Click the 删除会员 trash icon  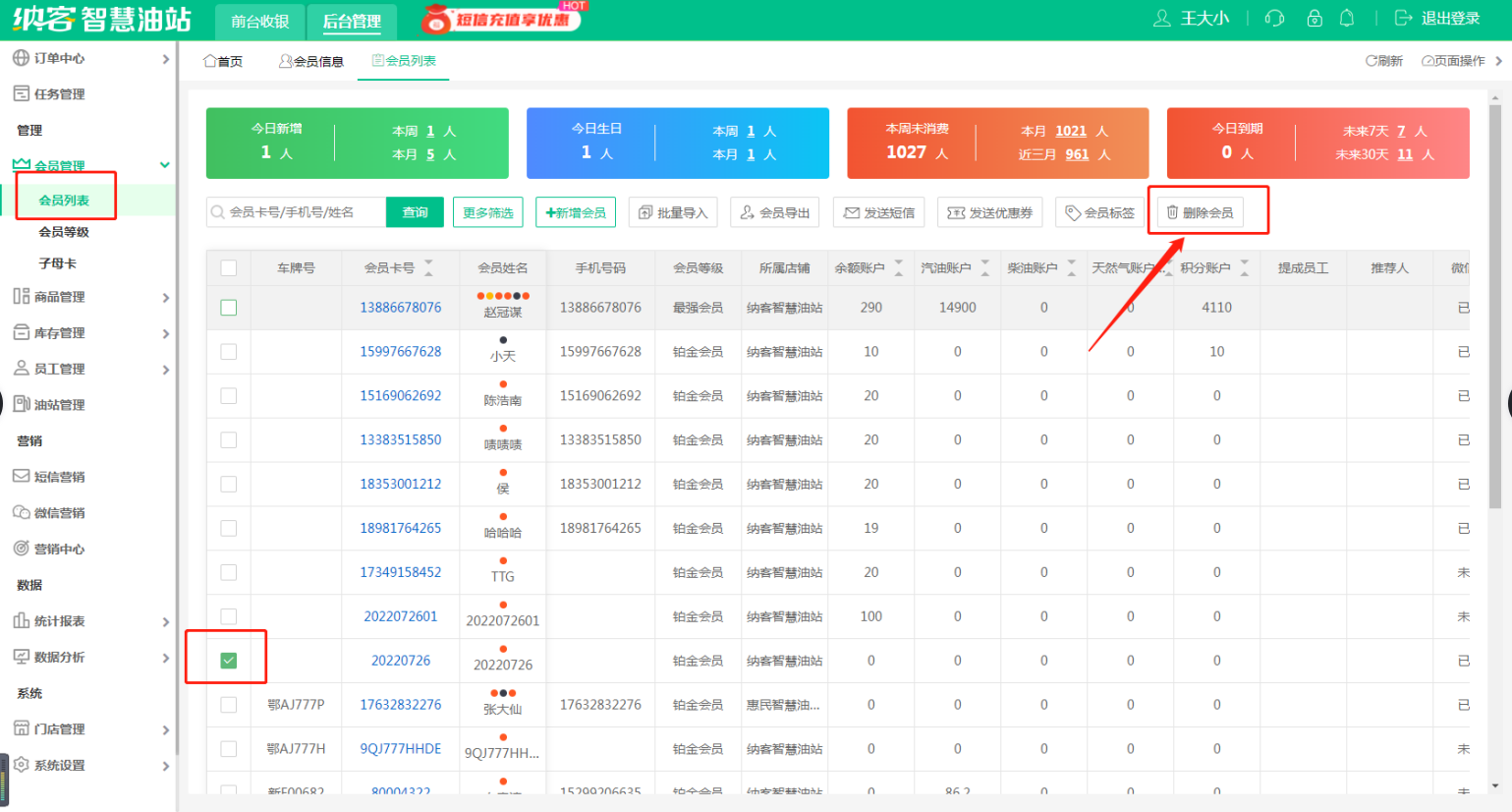pyautogui.click(x=1172, y=212)
